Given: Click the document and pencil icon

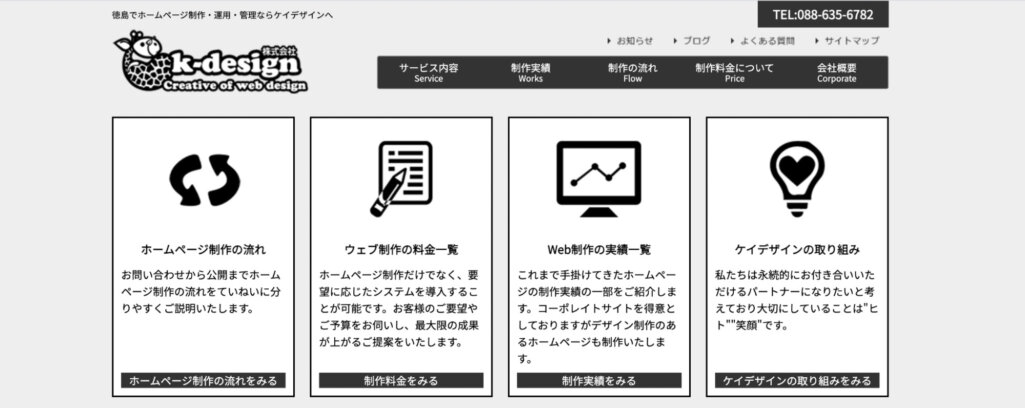Looking at the screenshot, I should tap(401, 178).
